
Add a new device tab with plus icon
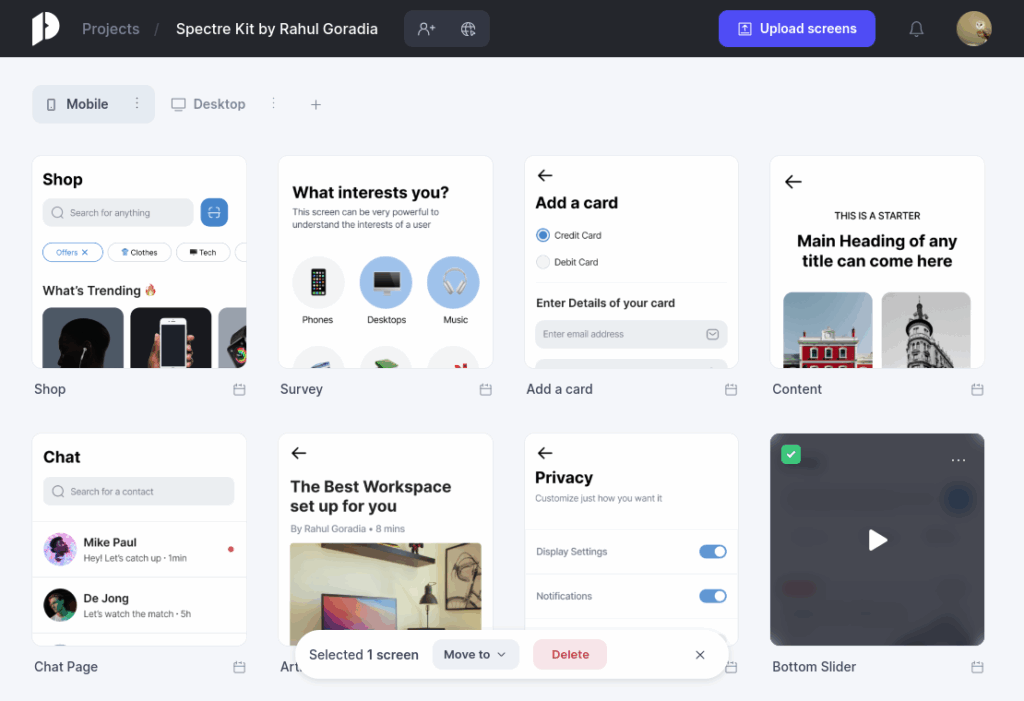coord(316,104)
